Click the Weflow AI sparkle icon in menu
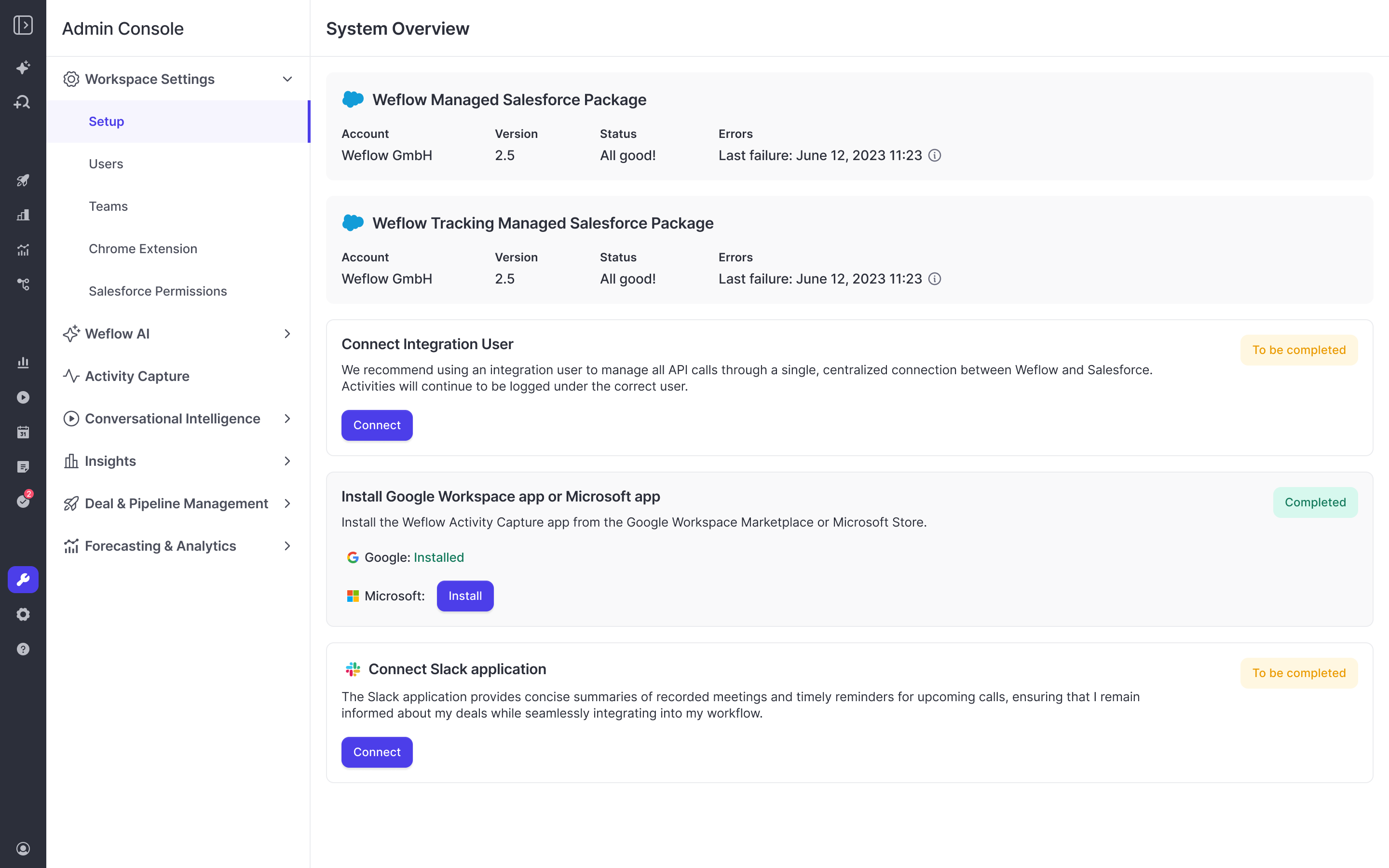Screen dimensions: 1389x868 tap(71, 334)
